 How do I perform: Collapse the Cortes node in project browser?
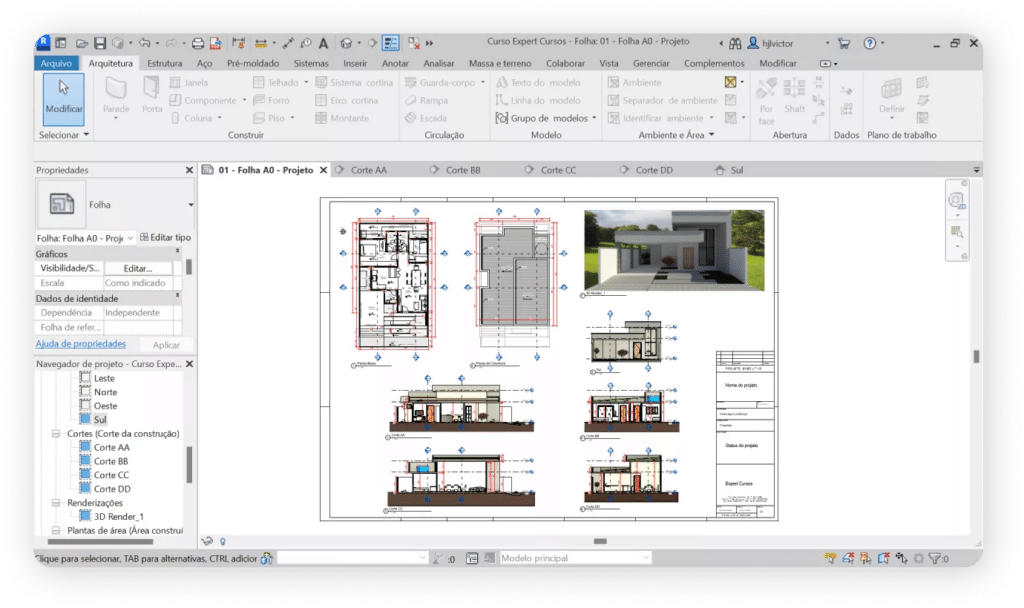coord(57,434)
